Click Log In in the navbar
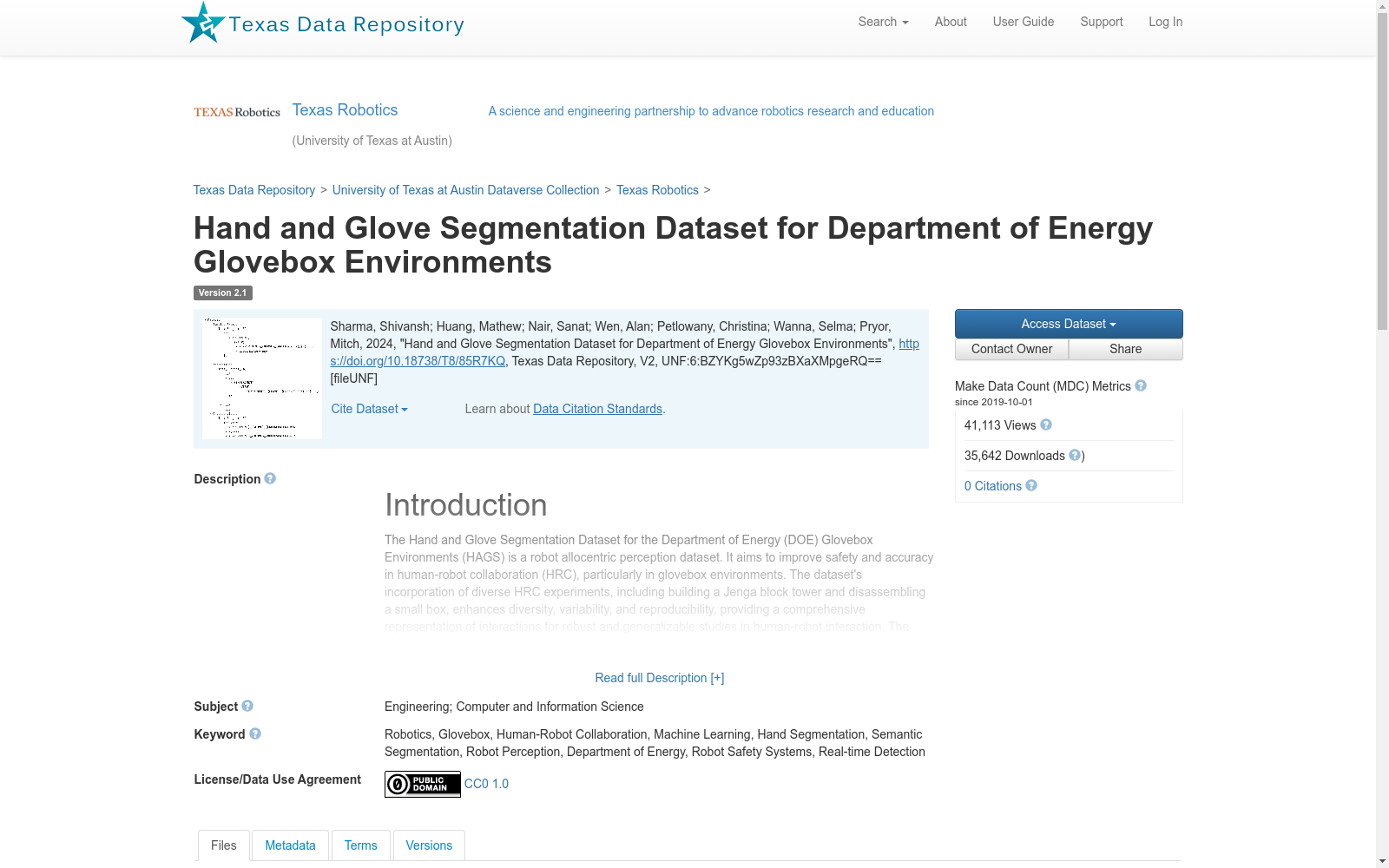The image size is (1389, 868). pyautogui.click(x=1165, y=22)
